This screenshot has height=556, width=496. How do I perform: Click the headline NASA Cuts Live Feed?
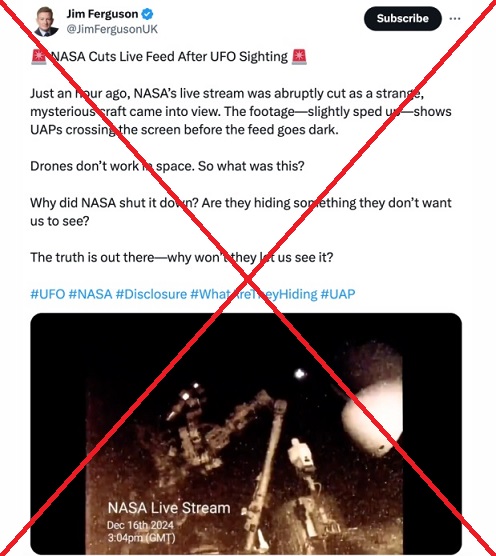(x=169, y=57)
